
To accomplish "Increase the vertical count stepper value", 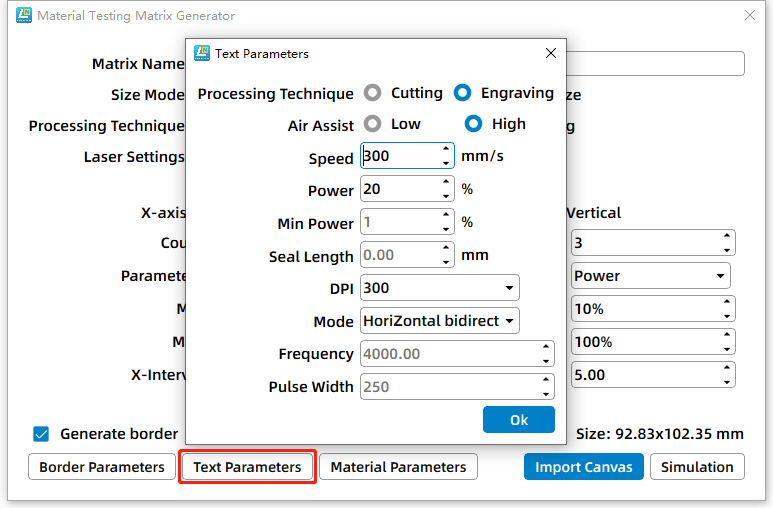I will click(x=726, y=237).
